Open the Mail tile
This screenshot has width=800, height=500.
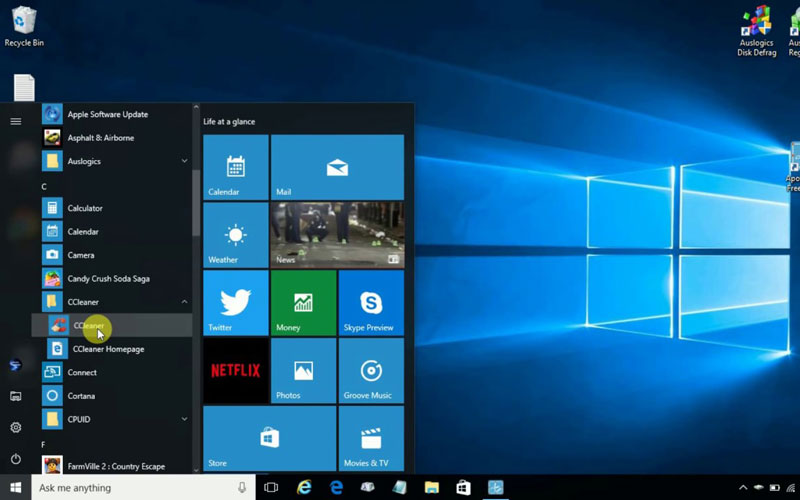pos(337,167)
